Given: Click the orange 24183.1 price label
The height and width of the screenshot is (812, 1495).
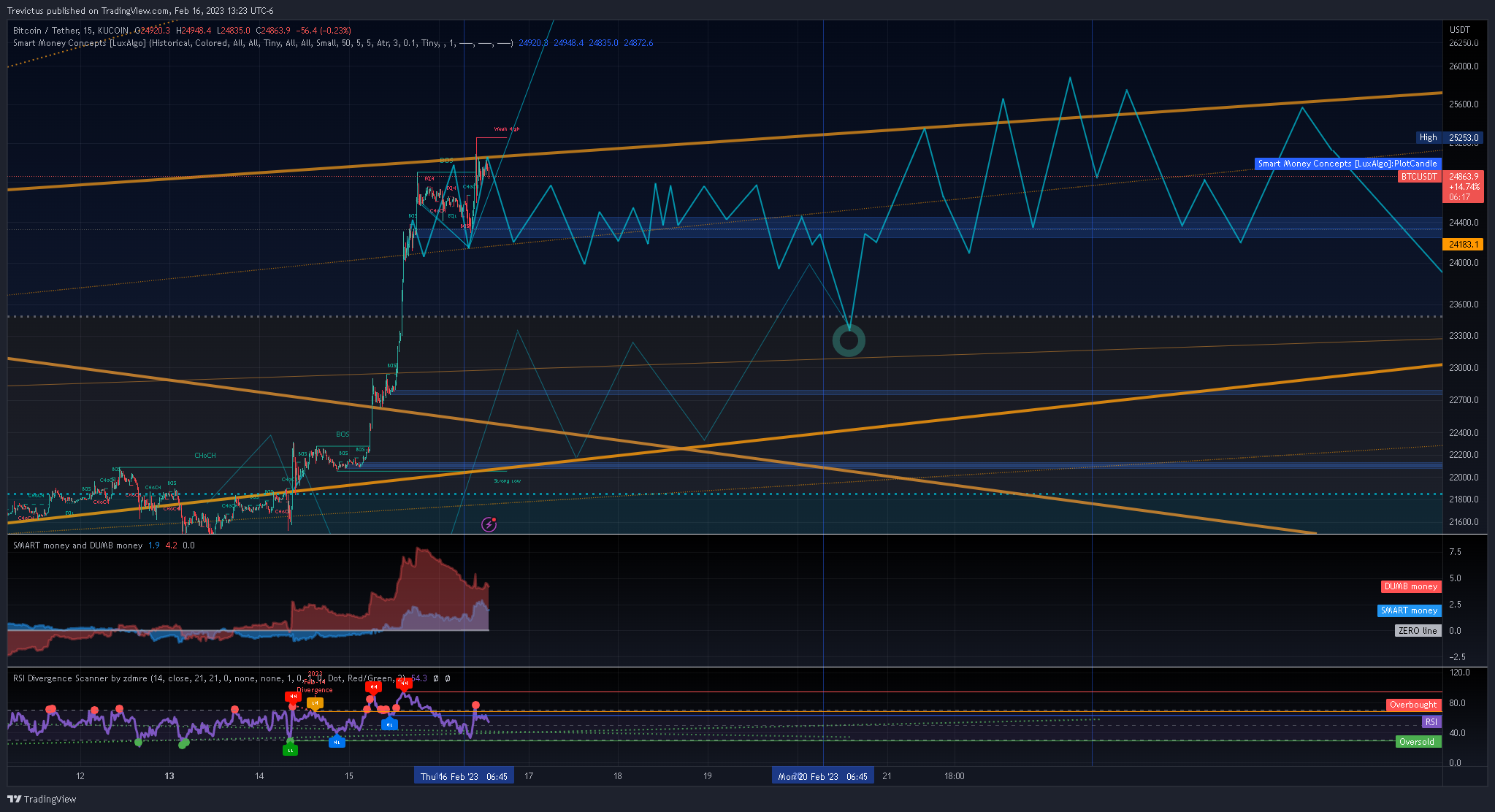Looking at the screenshot, I should tap(1464, 245).
